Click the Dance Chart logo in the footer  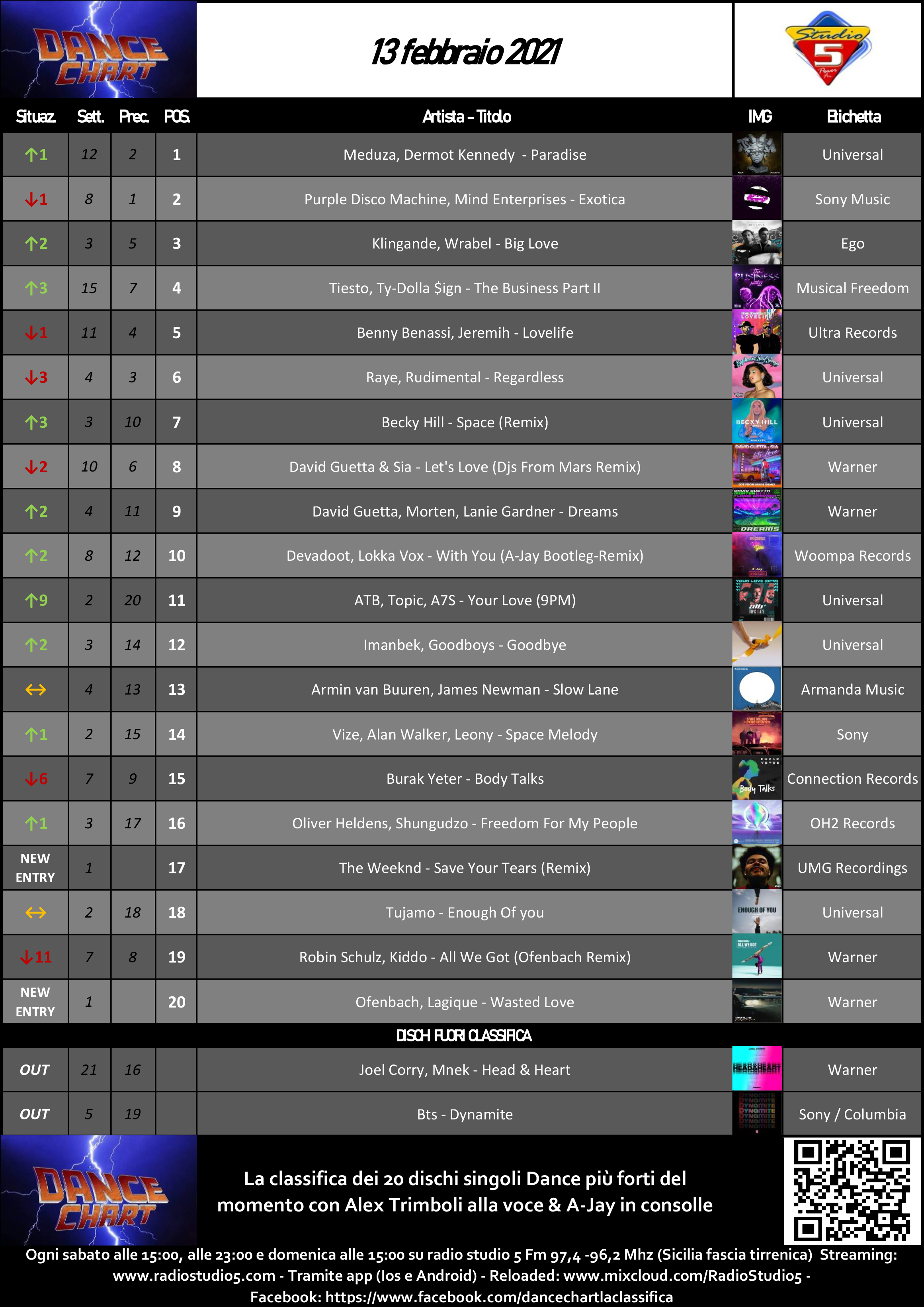tap(98, 1190)
